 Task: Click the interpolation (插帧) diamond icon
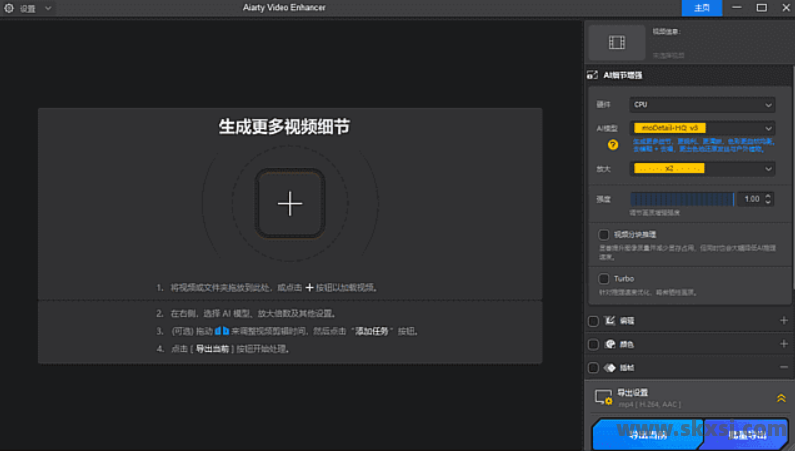pos(610,367)
